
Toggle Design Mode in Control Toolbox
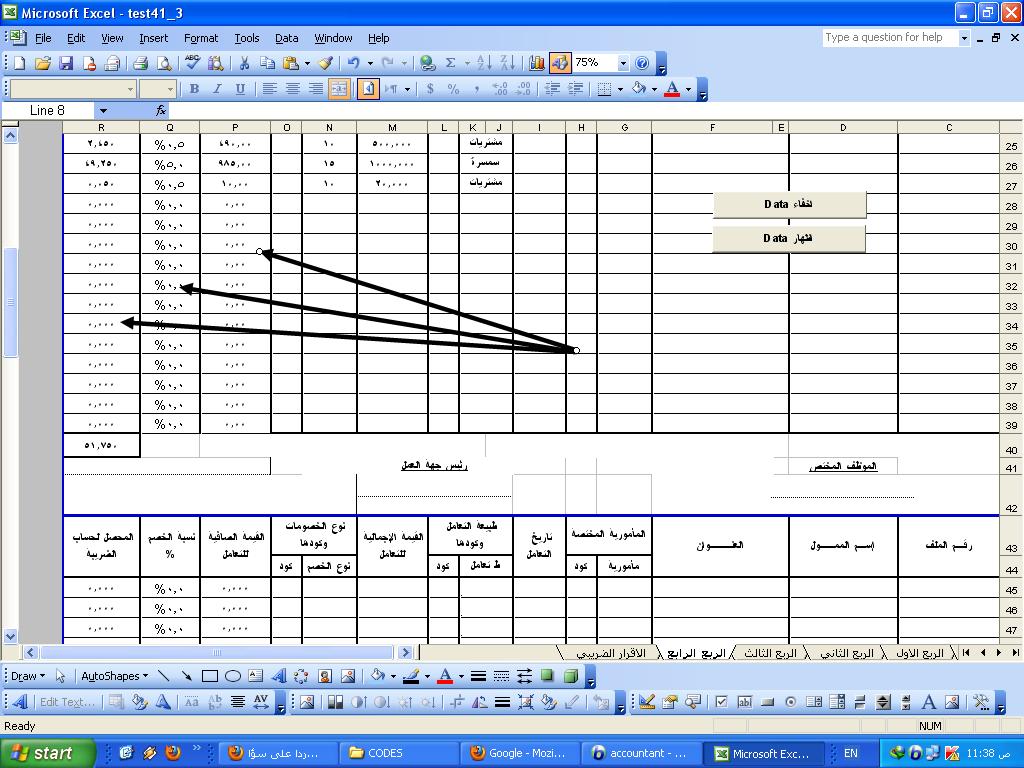(x=647, y=703)
